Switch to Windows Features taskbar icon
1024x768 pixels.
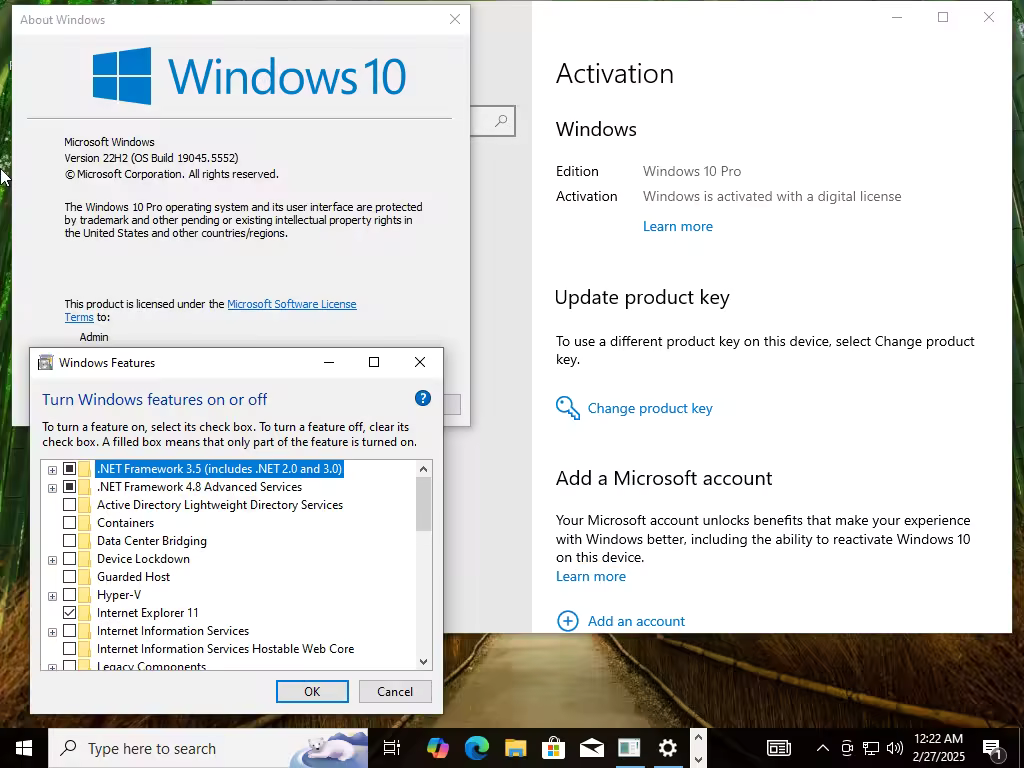tap(630, 748)
